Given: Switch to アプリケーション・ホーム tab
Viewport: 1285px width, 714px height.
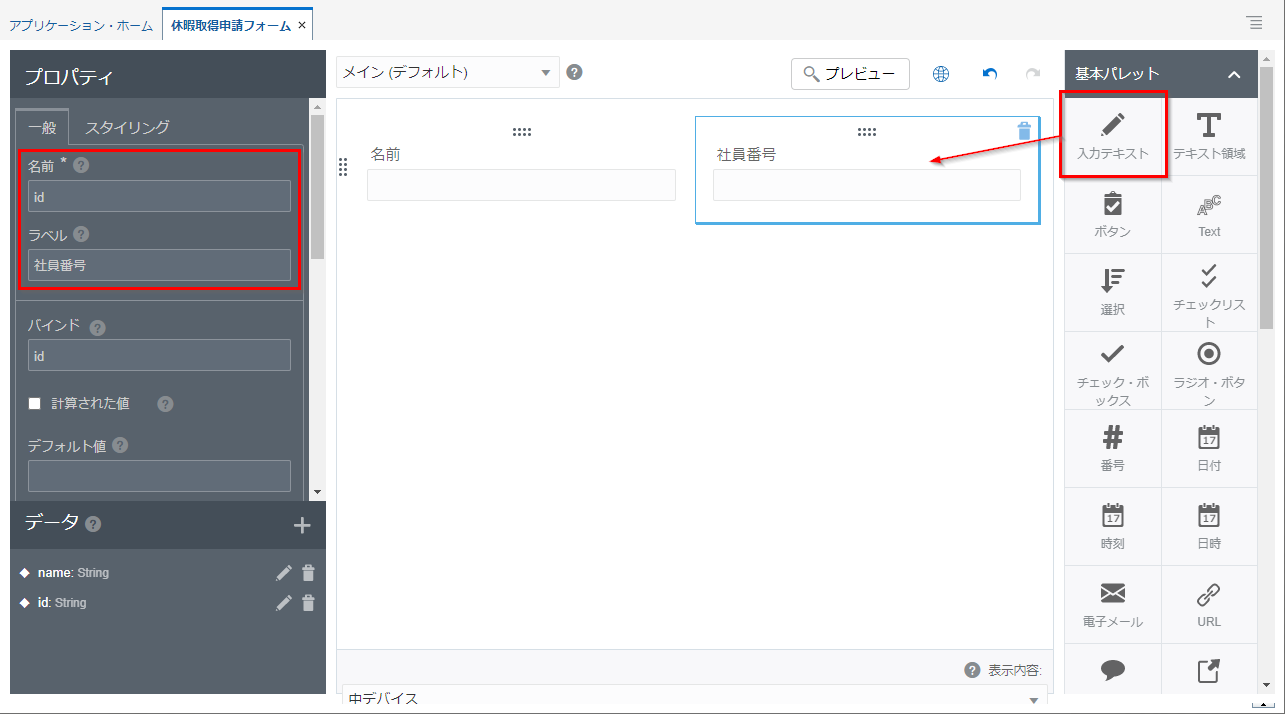Looking at the screenshot, I should point(81,25).
